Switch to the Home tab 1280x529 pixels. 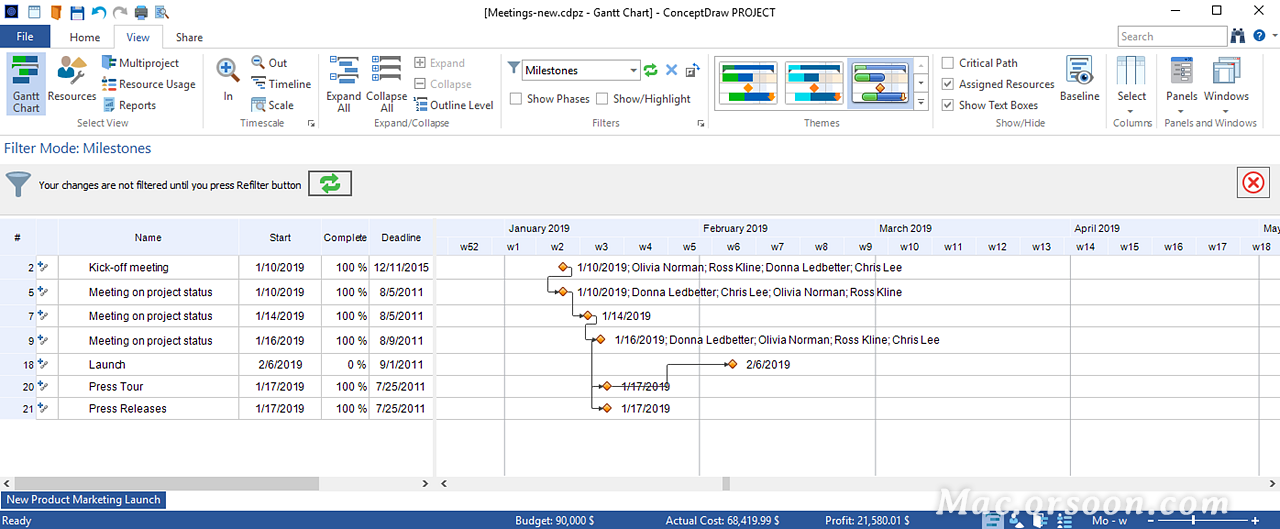84,37
